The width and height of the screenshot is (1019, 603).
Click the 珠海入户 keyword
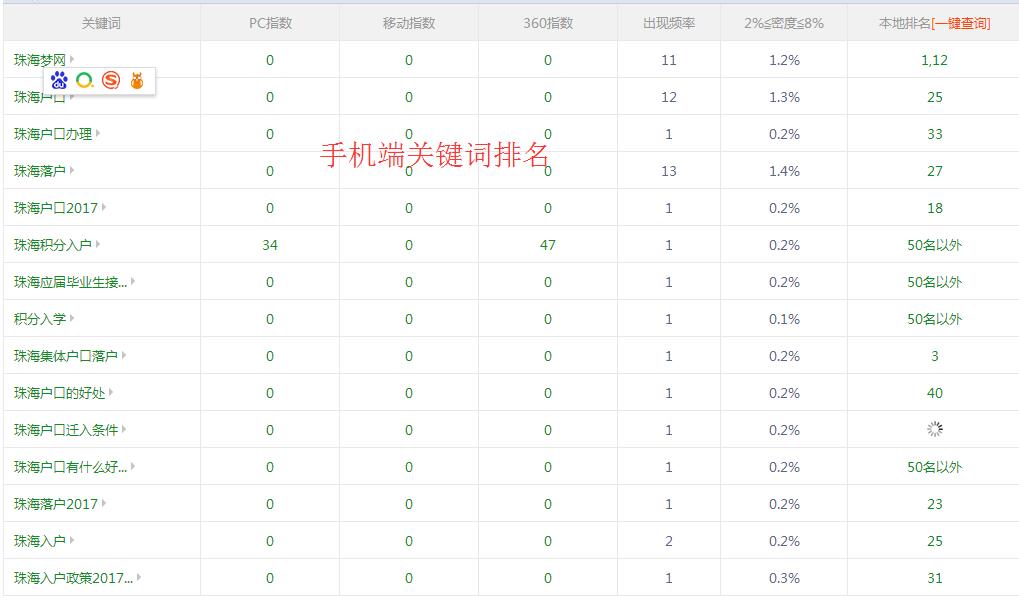(x=40, y=541)
